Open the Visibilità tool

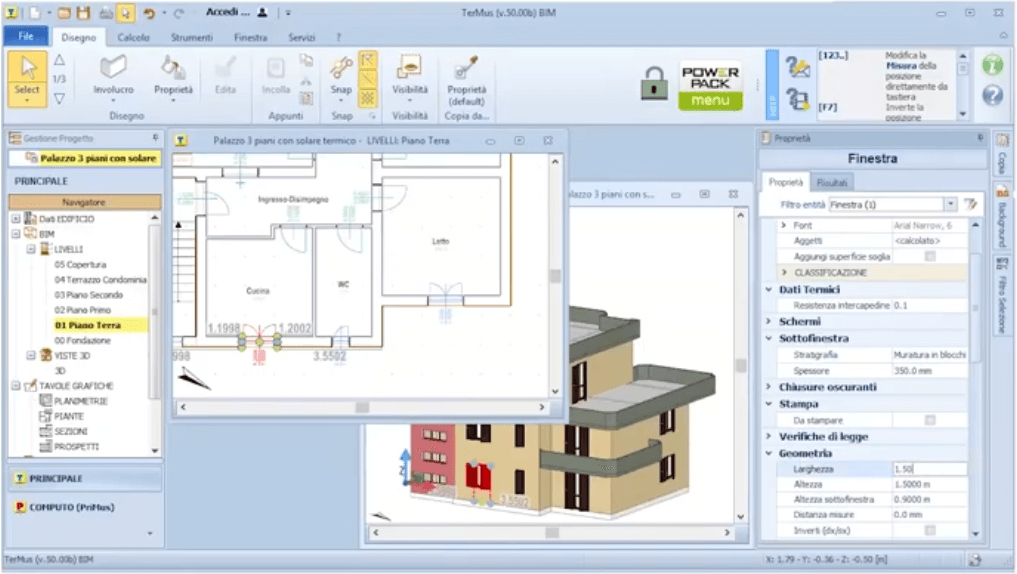pyautogui.click(x=409, y=69)
